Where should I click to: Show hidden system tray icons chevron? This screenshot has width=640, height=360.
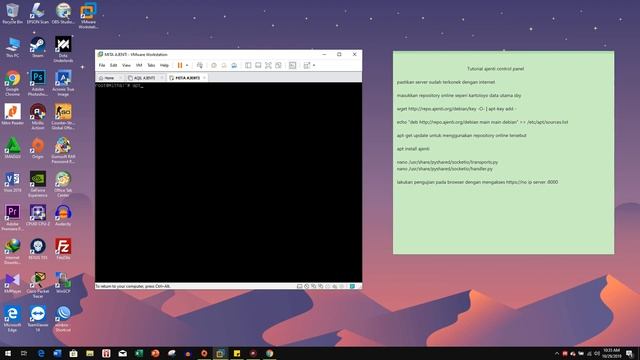coord(557,353)
